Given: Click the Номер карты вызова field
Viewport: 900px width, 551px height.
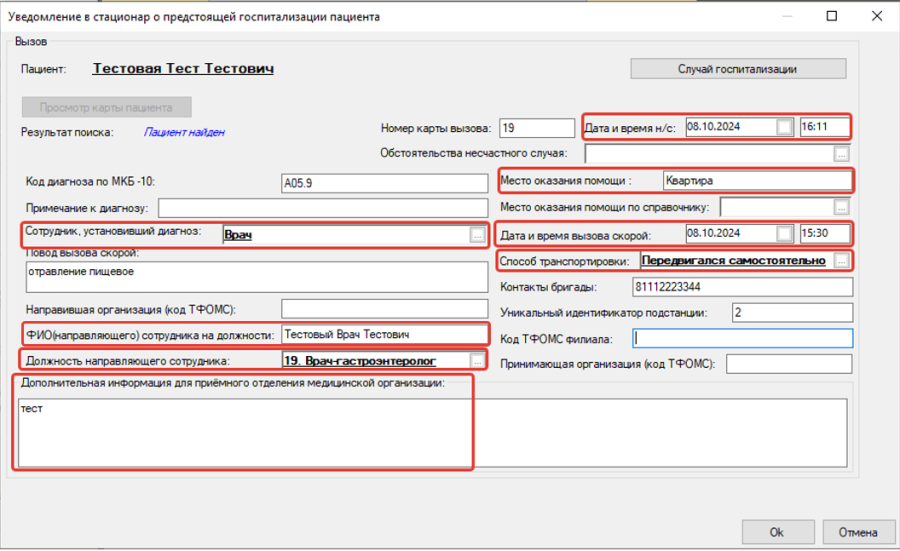Looking at the screenshot, I should (x=535, y=128).
